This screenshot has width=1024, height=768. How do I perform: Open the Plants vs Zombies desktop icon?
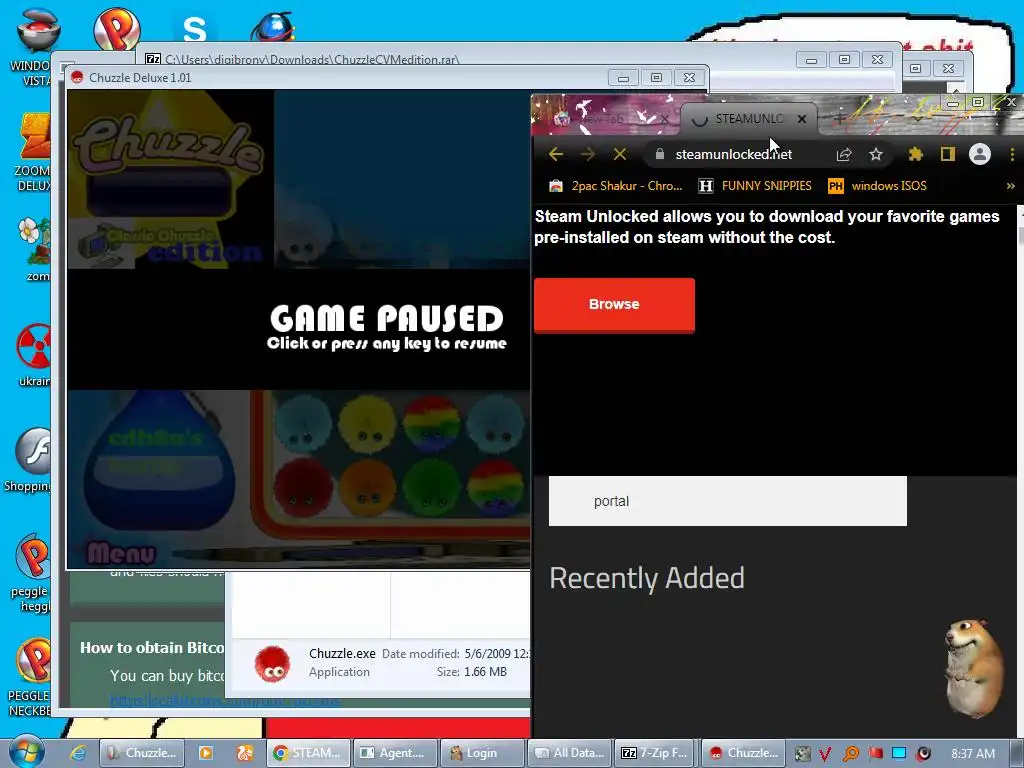(36, 249)
